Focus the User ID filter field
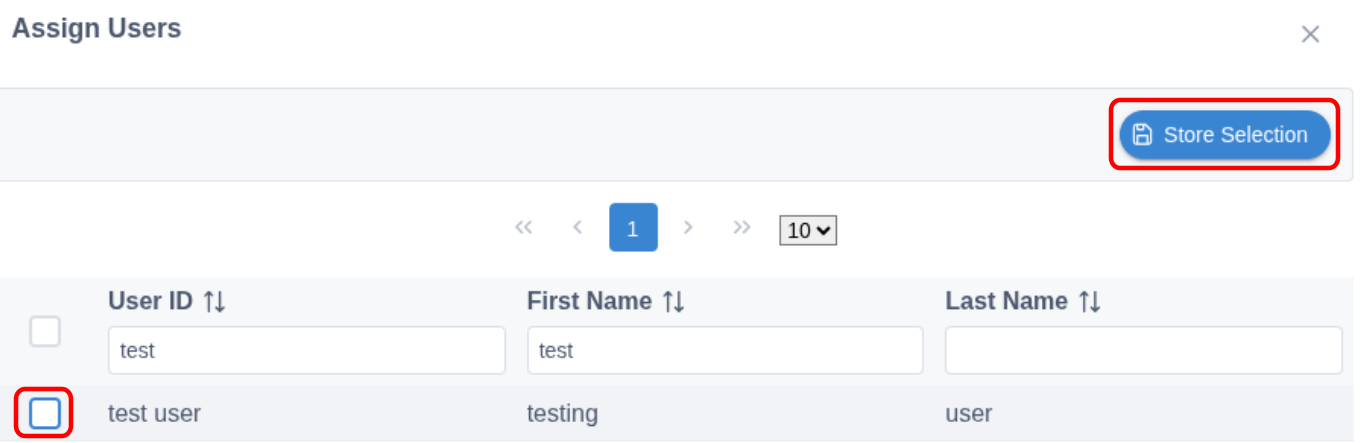 (306, 351)
